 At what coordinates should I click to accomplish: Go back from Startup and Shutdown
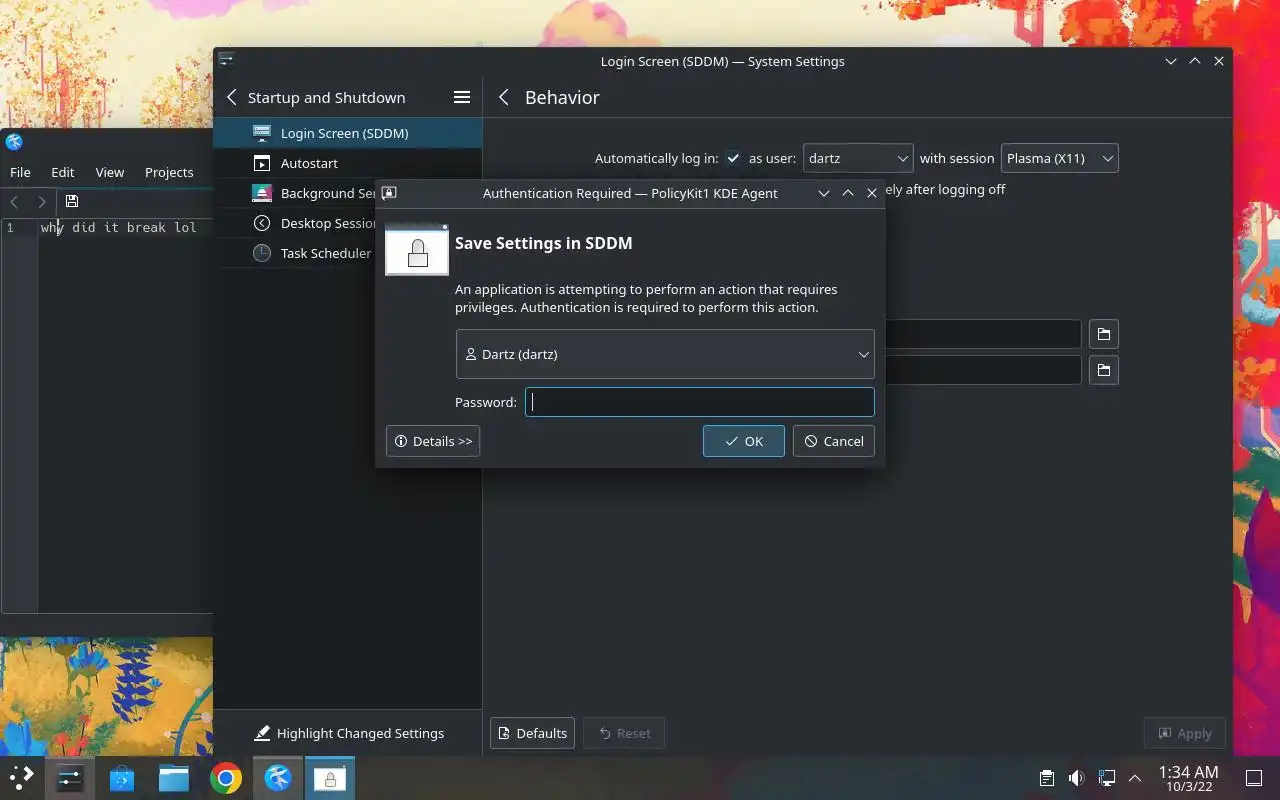point(232,97)
